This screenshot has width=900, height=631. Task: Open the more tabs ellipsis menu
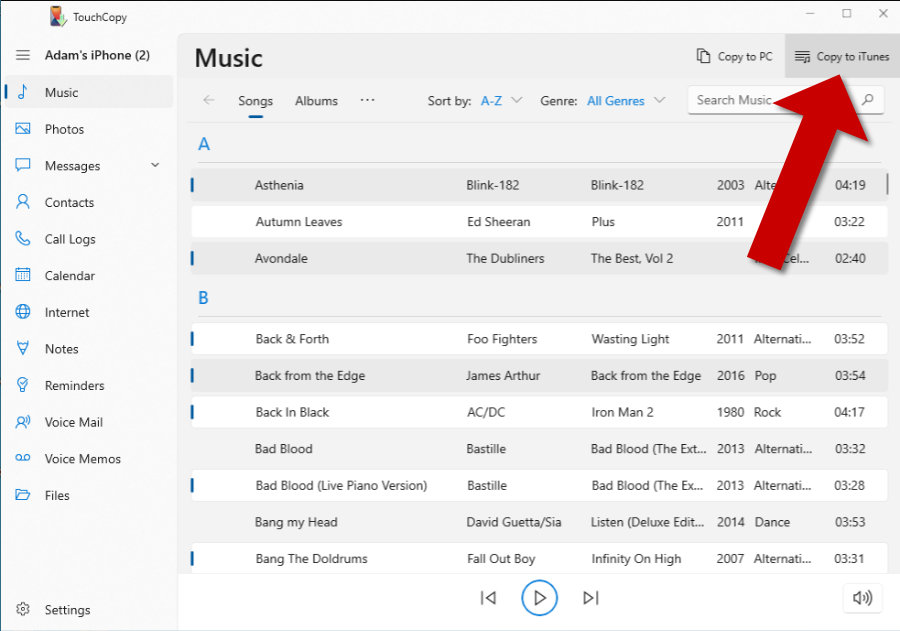(367, 100)
